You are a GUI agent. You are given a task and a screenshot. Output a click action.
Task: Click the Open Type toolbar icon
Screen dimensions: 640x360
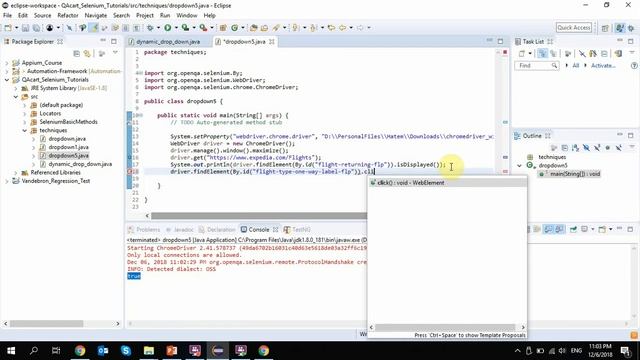point(253,28)
